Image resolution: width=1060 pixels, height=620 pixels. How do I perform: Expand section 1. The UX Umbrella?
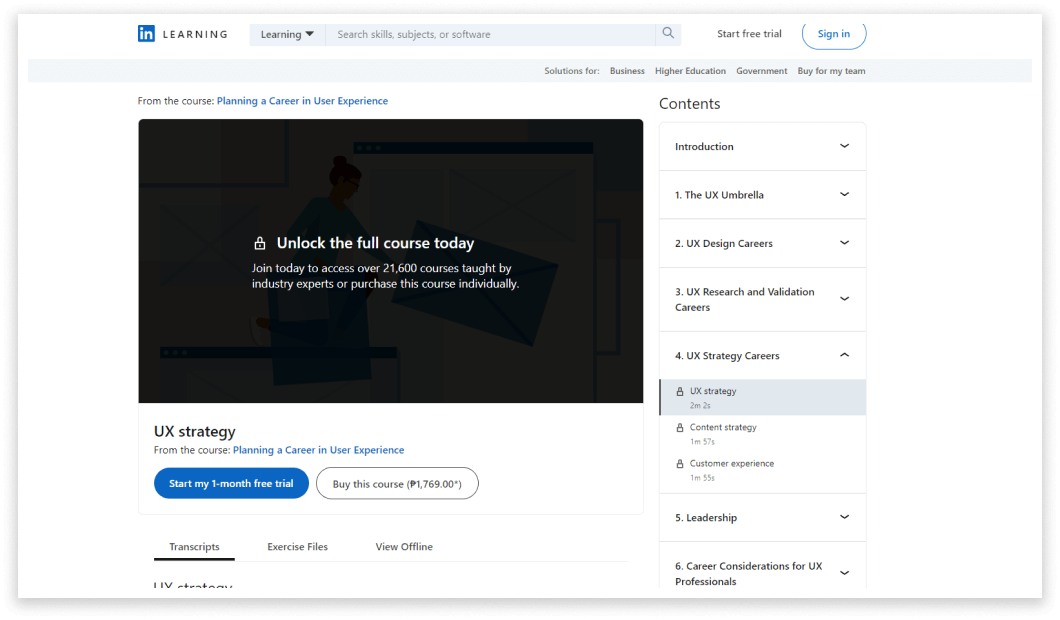point(763,195)
